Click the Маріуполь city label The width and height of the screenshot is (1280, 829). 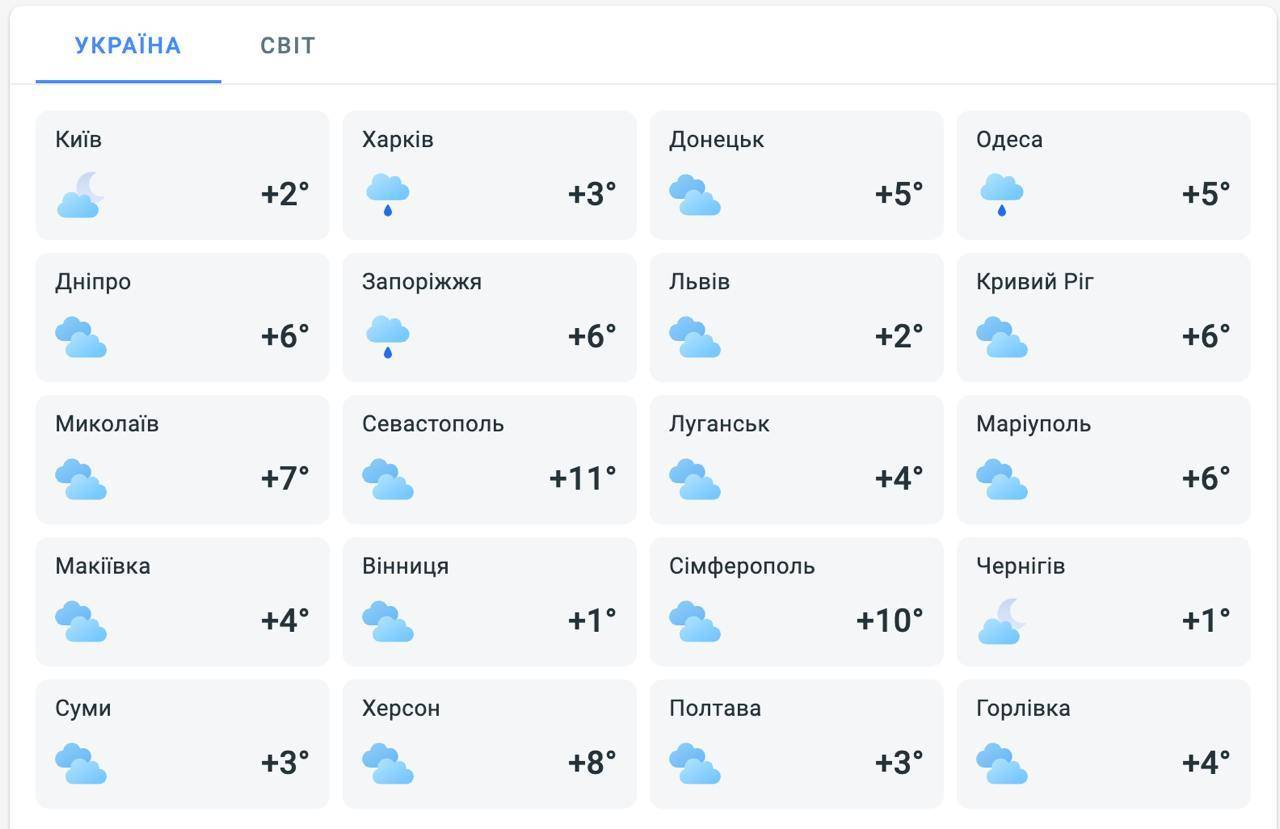point(1033,424)
